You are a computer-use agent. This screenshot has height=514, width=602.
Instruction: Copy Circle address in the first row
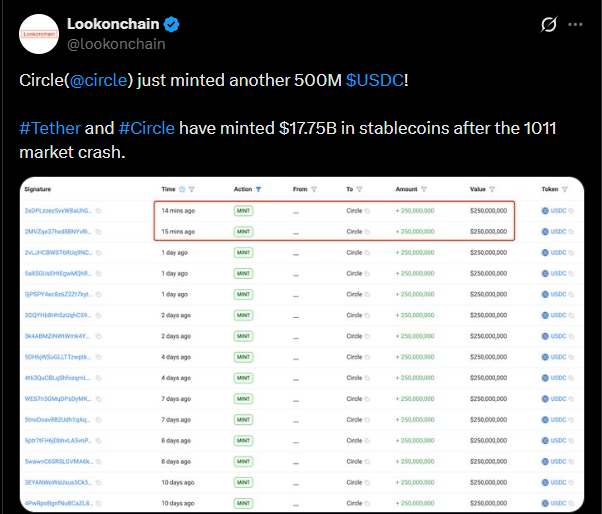pyautogui.click(x=367, y=211)
